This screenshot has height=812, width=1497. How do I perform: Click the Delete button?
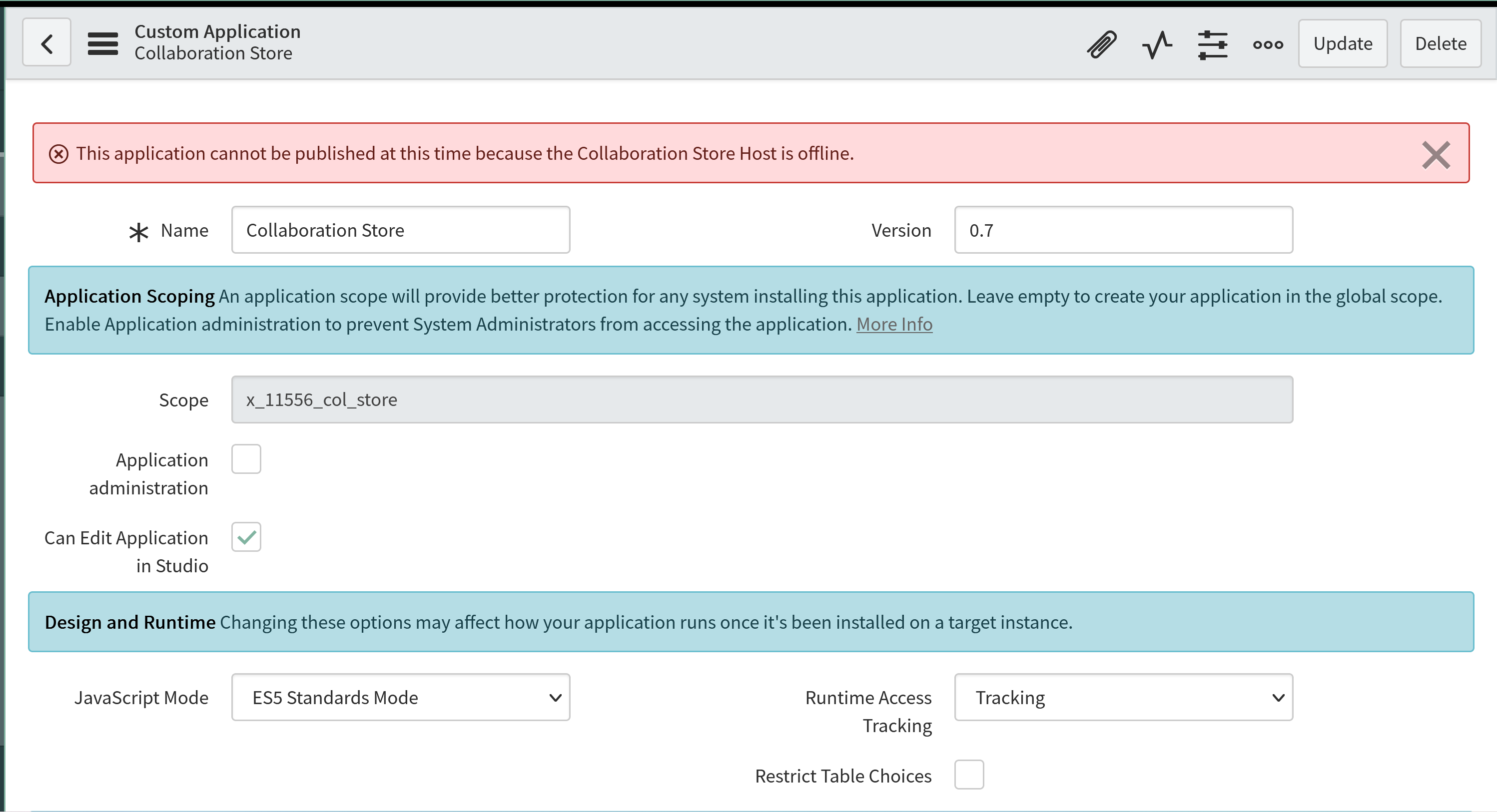1440,43
